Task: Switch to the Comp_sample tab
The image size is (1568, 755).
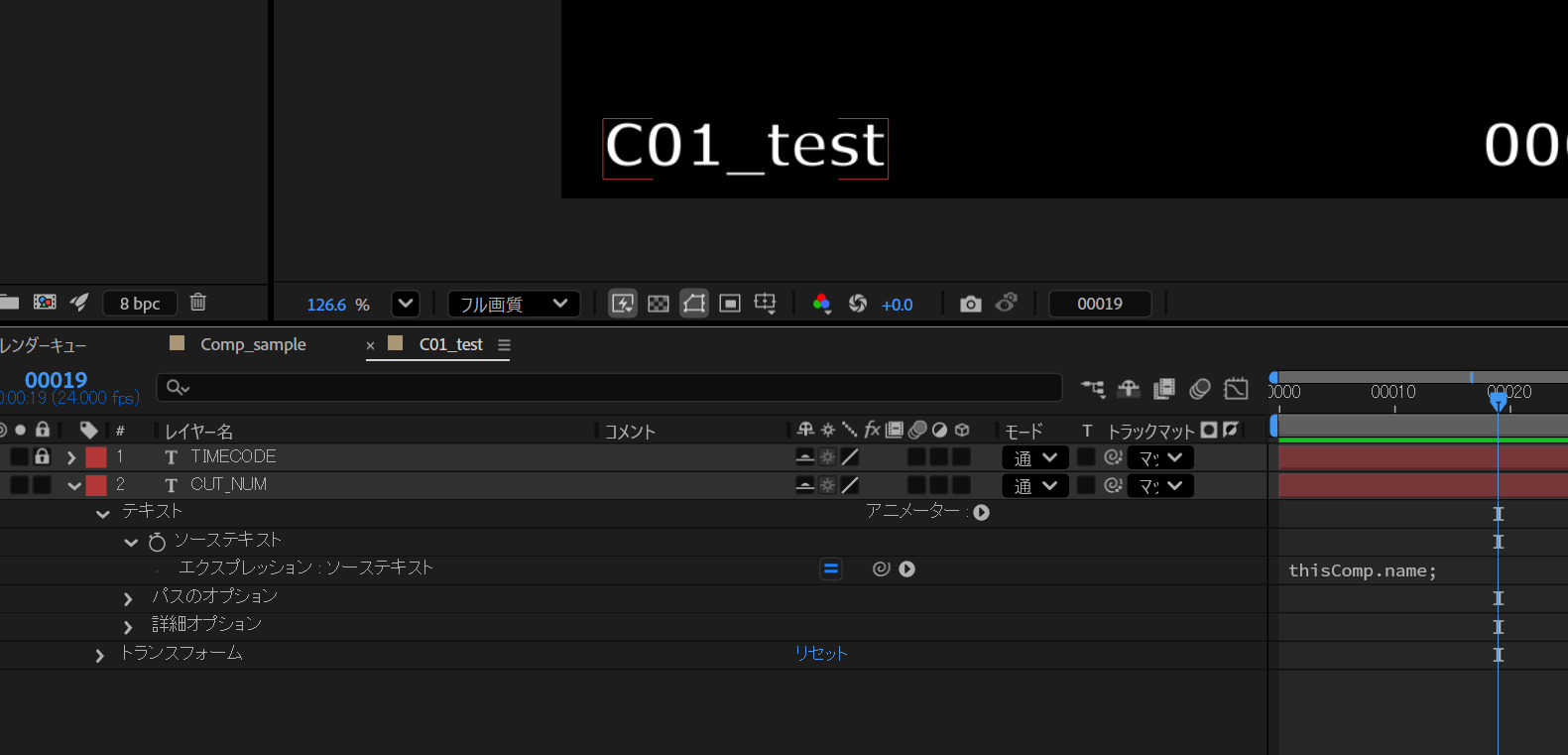Action: [x=253, y=344]
